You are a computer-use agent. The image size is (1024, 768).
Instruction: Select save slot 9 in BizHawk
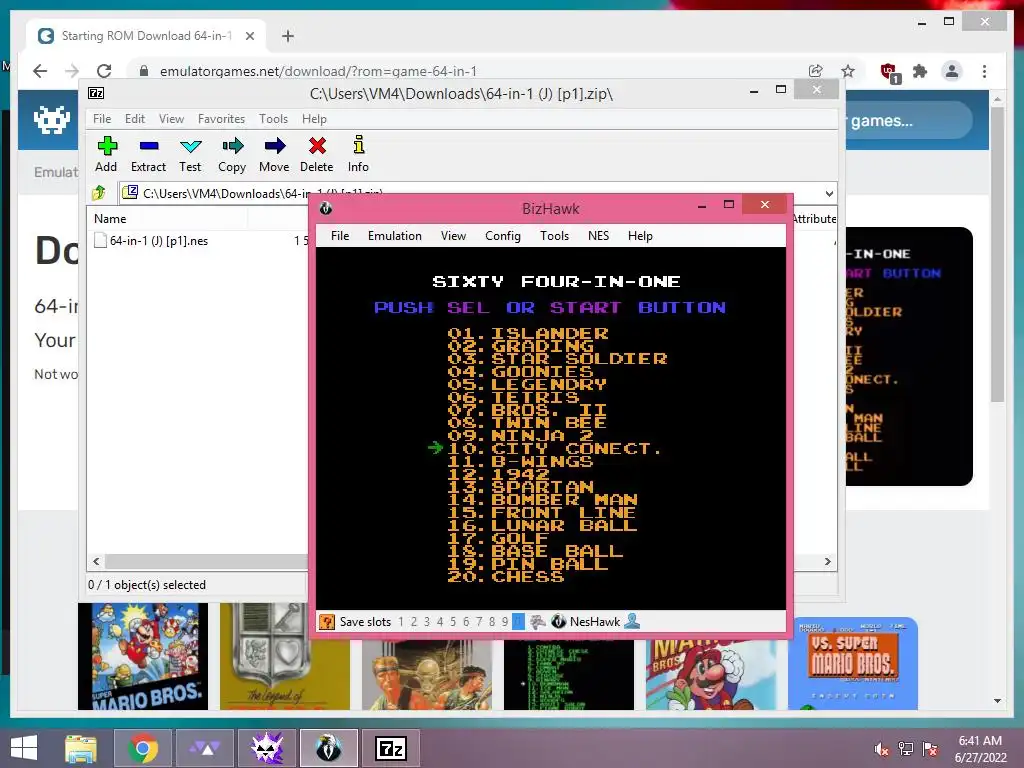(505, 622)
